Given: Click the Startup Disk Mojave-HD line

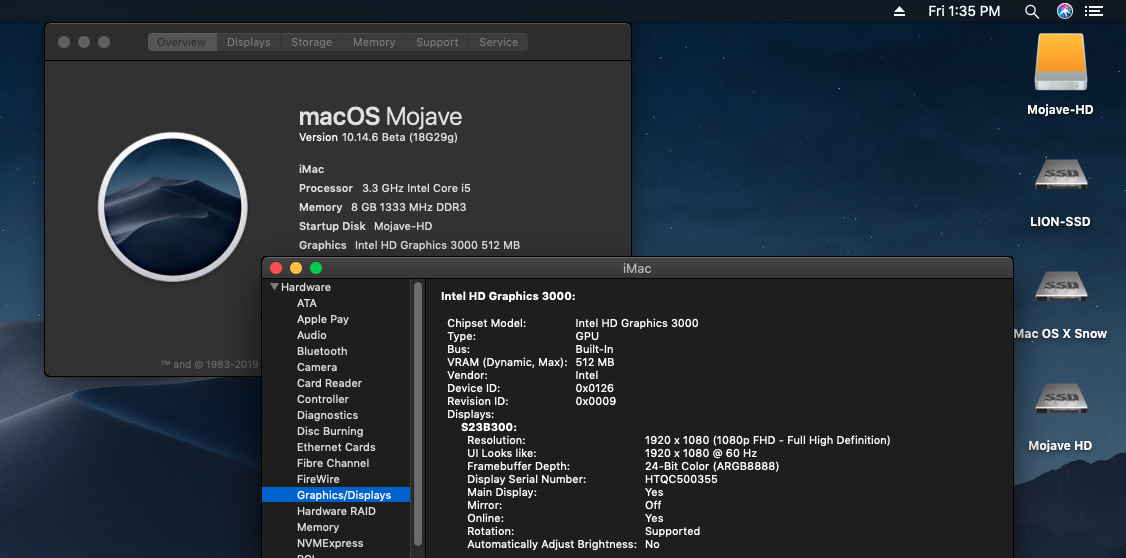Looking at the screenshot, I should 366,226.
